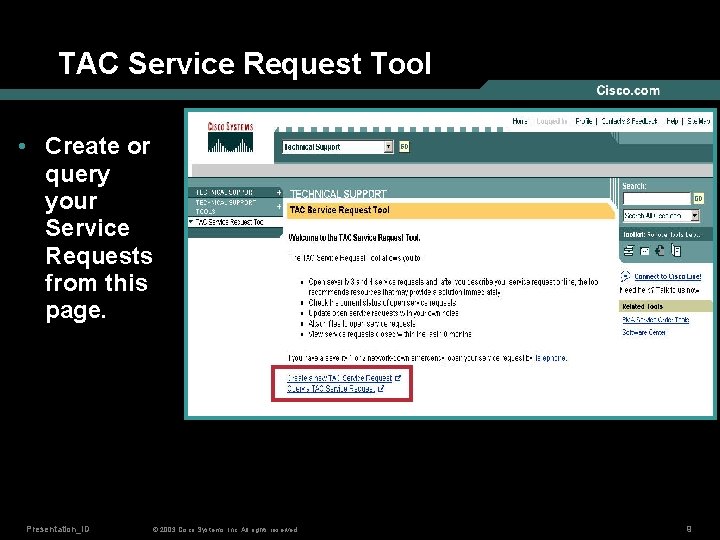720x540 pixels.
Task: Click Logged In in the top navigation
Action: [x=551, y=121]
